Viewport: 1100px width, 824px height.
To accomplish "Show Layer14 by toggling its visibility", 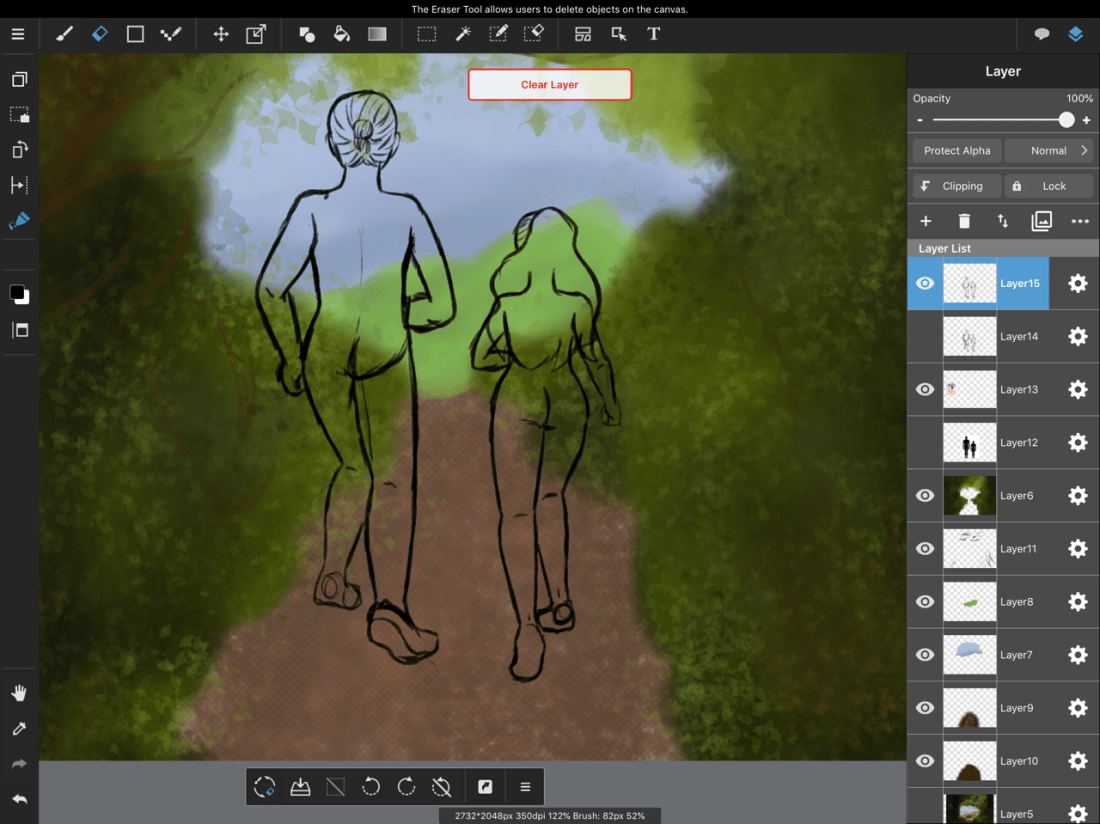I will 925,337.
